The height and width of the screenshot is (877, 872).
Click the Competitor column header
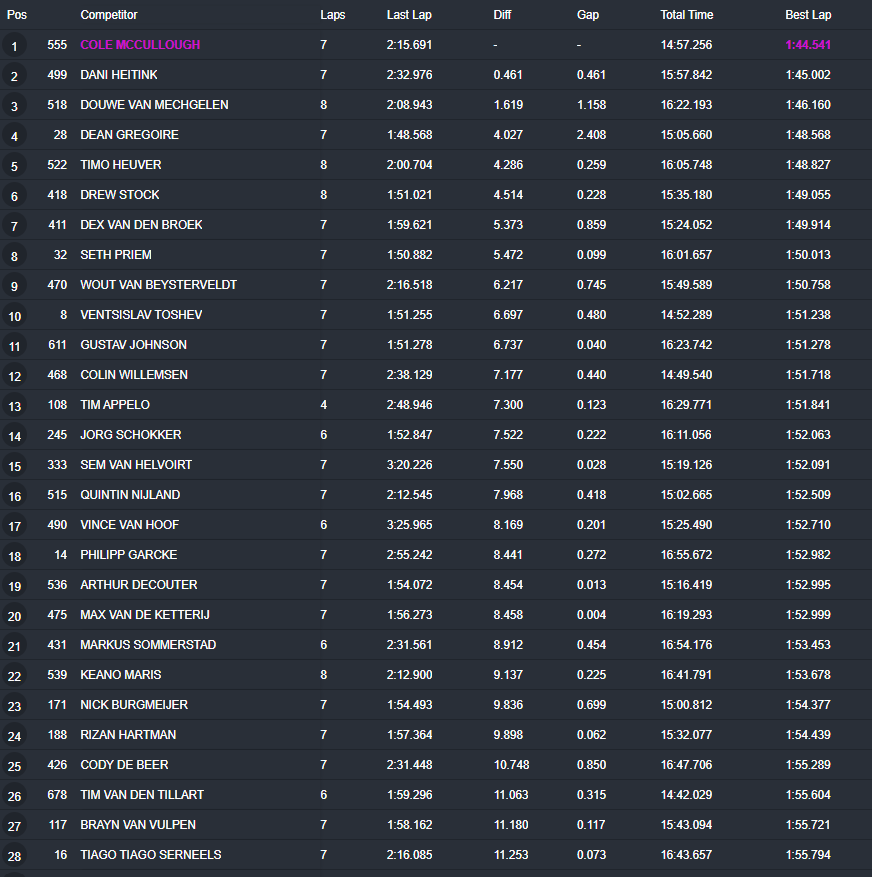[109, 15]
